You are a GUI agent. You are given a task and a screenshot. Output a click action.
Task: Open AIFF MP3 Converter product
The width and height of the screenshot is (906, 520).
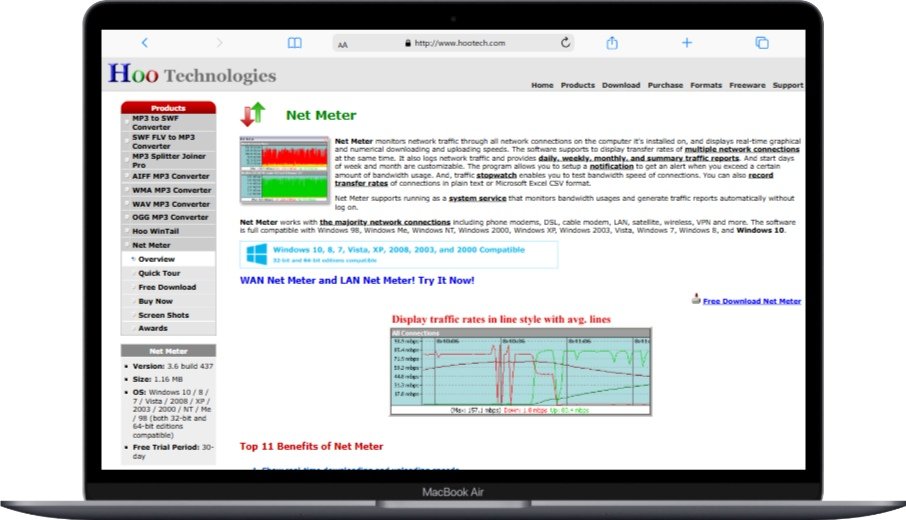[x=168, y=176]
